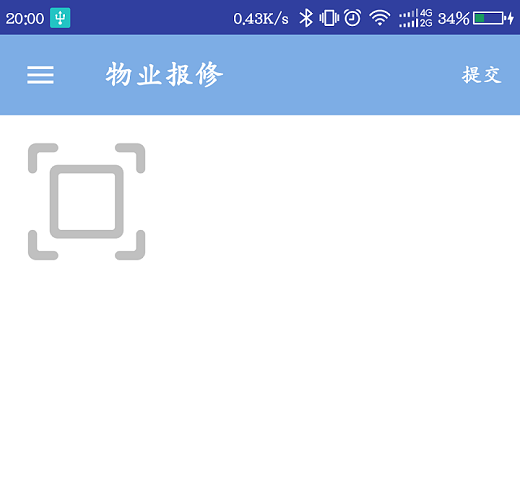Click the charging lightning bolt icon
This screenshot has width=520, height=478.
coord(511,18)
